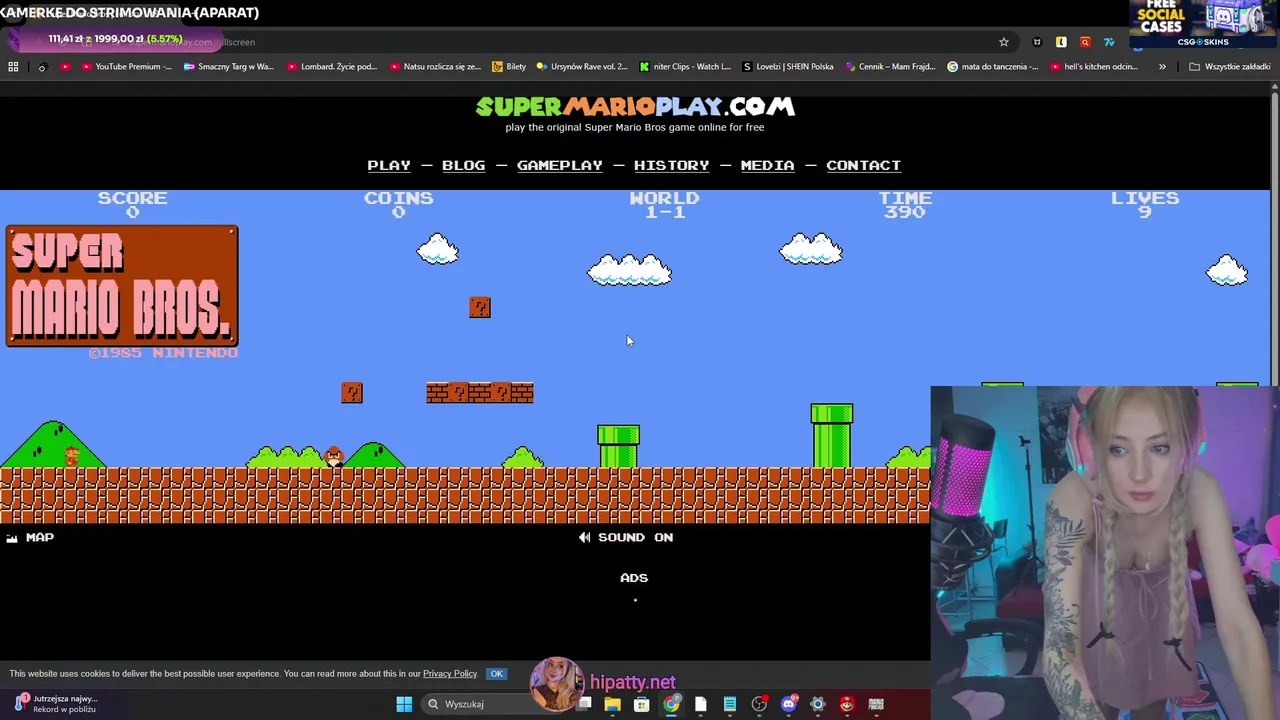Toggle SOUND ON to mute the game
1280x720 pixels.
pos(626,537)
